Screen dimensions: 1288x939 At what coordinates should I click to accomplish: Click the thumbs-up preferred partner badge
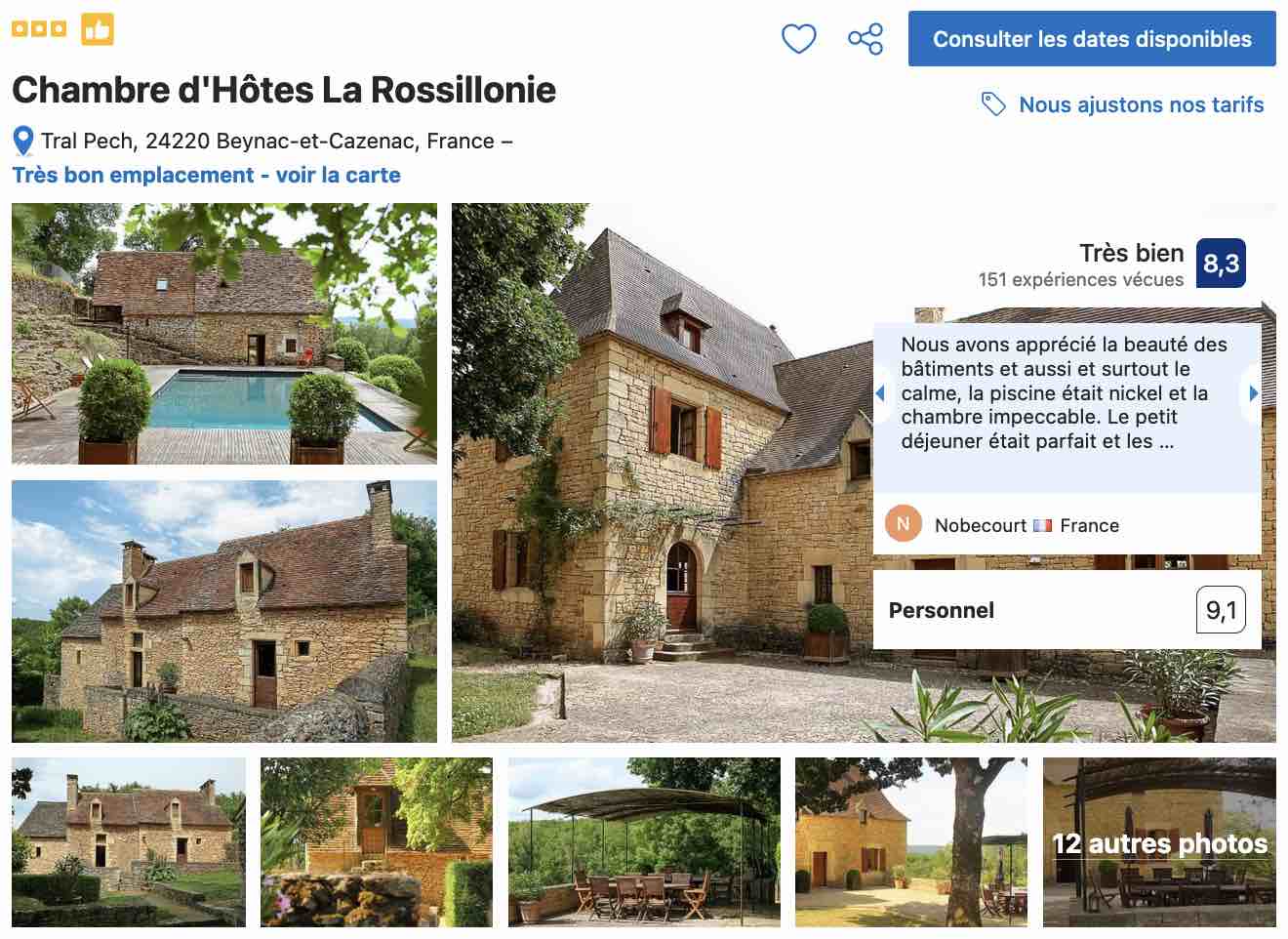tap(97, 29)
